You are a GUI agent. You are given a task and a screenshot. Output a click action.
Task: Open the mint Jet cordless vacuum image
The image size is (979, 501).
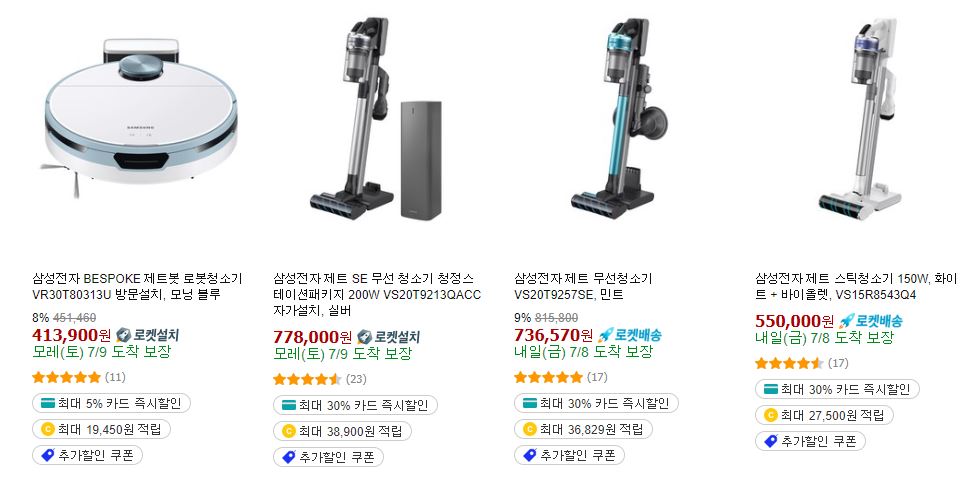point(618,119)
